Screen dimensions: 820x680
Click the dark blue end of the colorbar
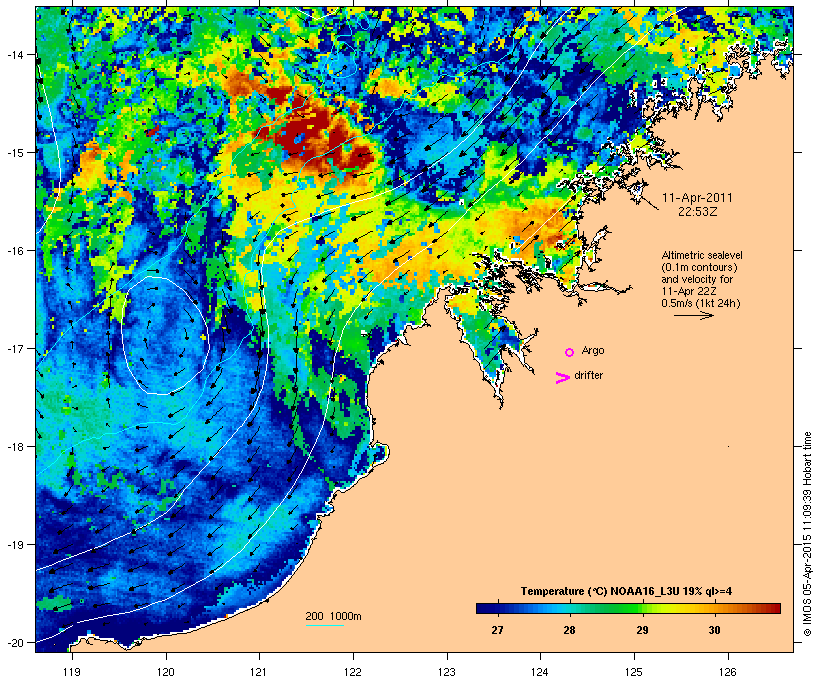(x=482, y=608)
